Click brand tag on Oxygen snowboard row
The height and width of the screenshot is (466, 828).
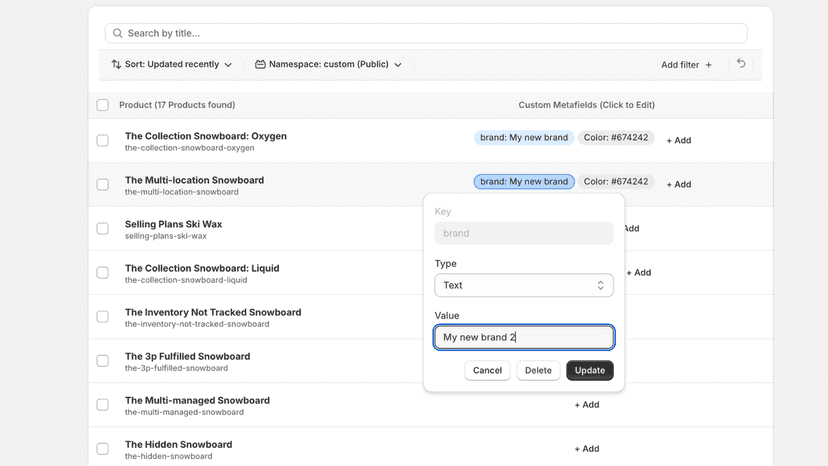(524, 138)
